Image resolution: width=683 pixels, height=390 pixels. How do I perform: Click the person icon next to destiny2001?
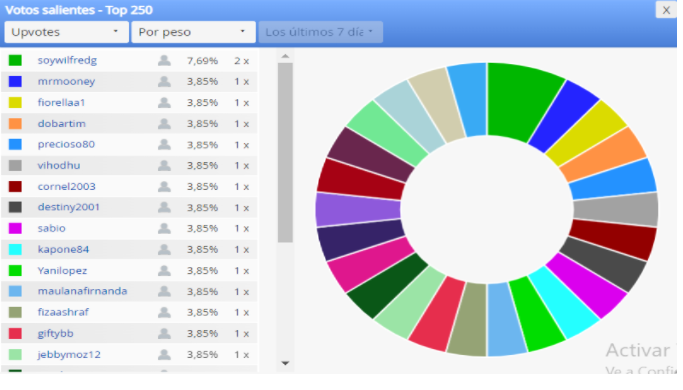click(x=164, y=207)
